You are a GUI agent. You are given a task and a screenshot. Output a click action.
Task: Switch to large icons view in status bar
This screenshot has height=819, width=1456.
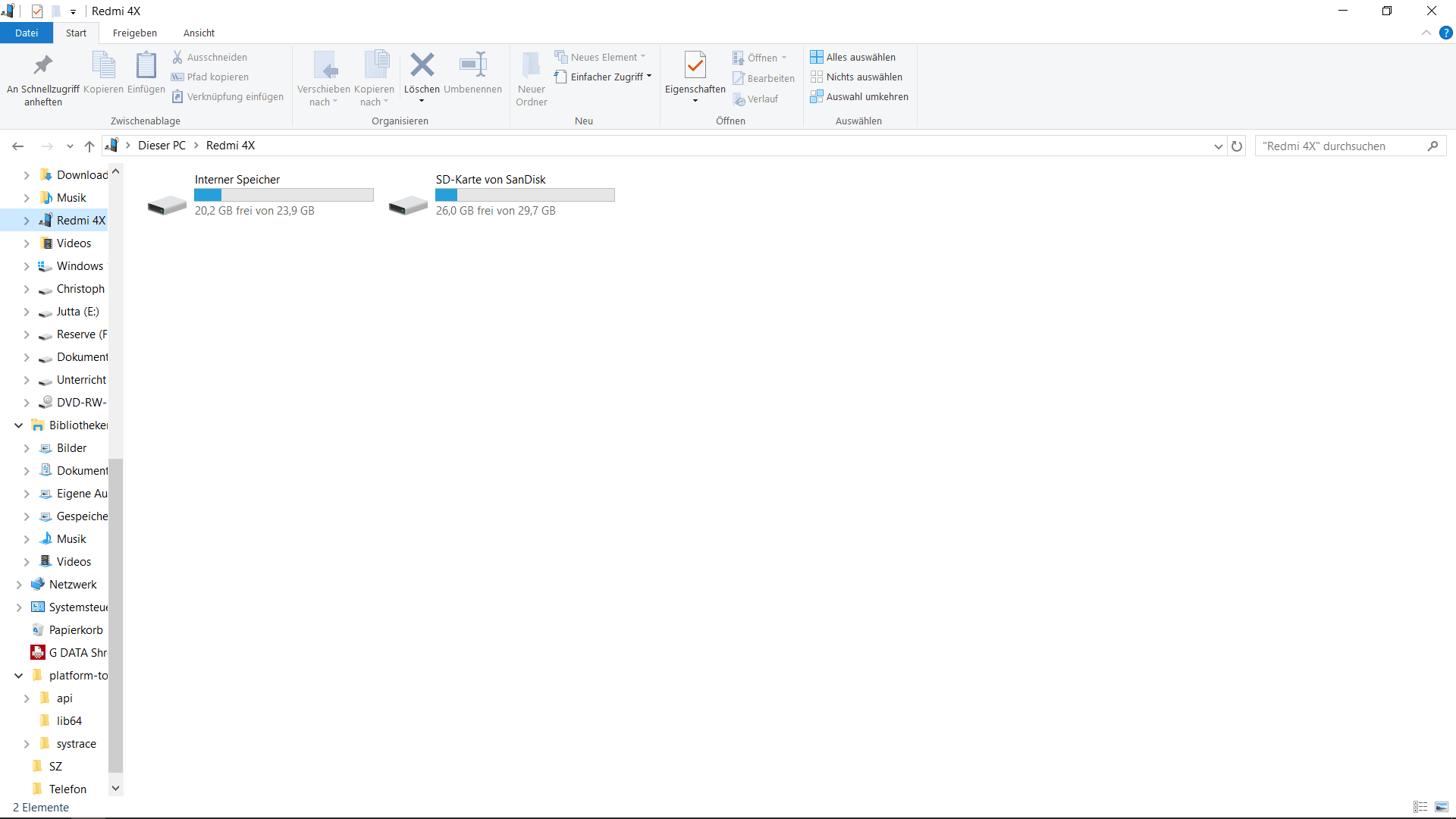tap(1442, 807)
